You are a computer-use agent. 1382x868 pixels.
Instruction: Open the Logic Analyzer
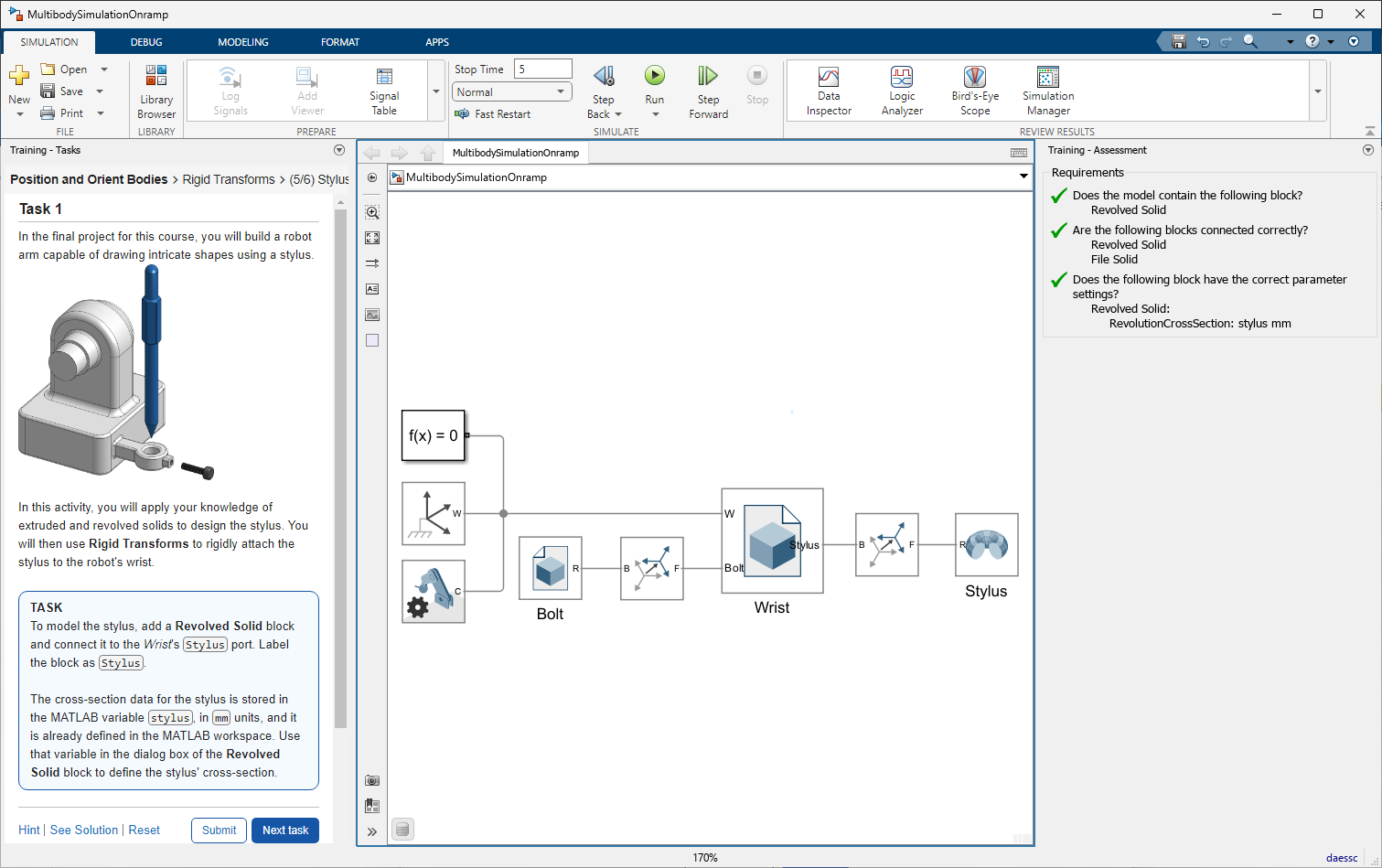point(902,91)
